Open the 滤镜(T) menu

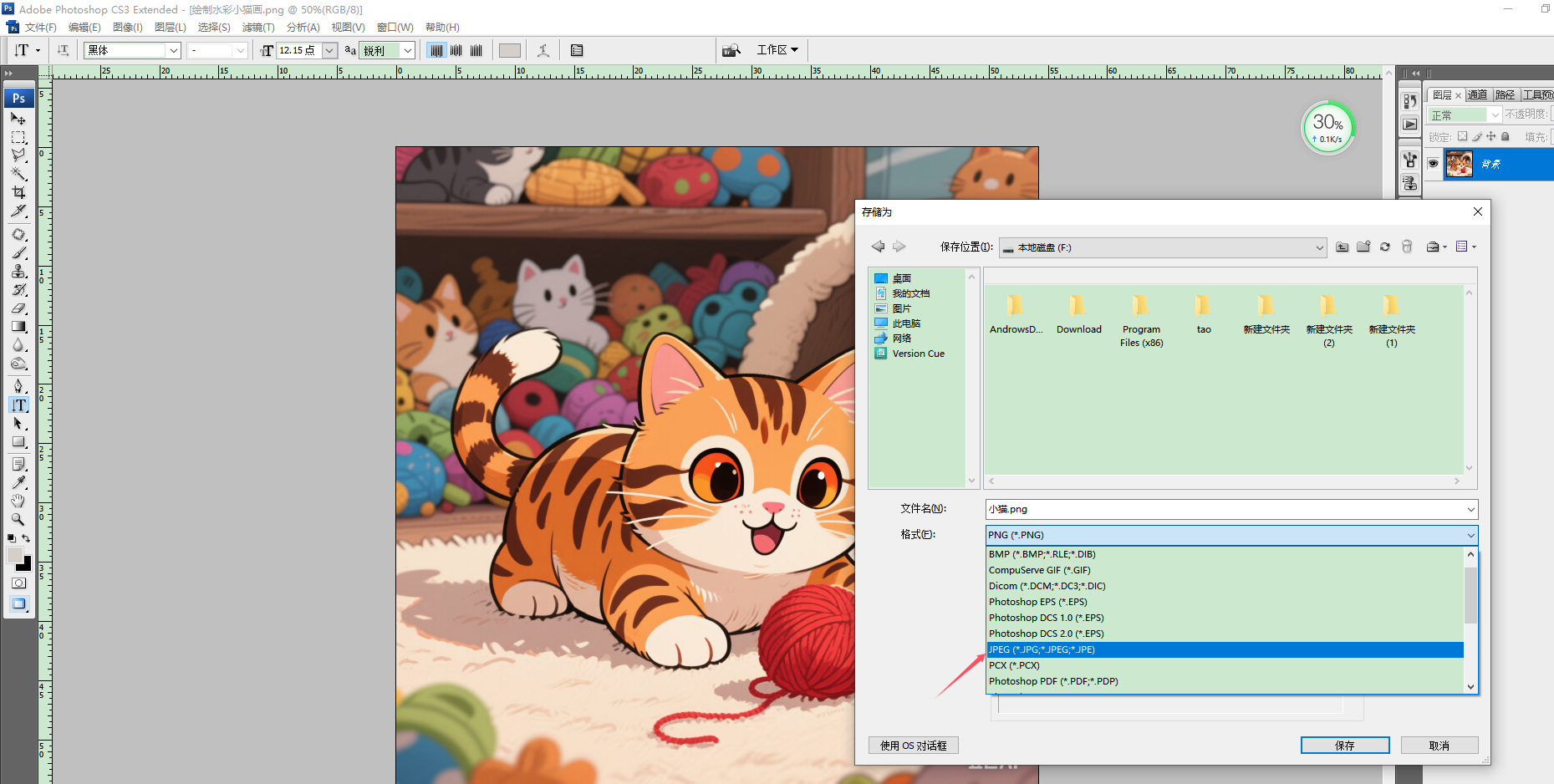258,28
